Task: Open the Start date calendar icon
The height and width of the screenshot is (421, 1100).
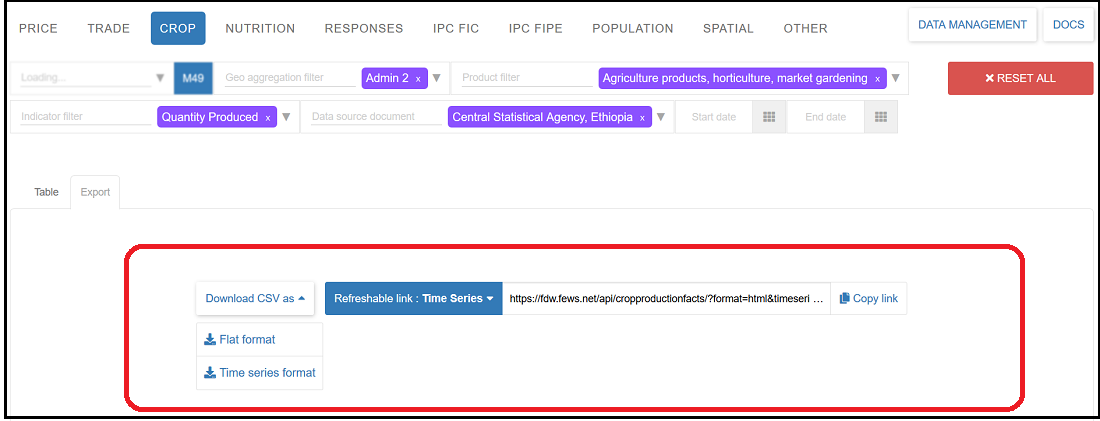Action: [x=769, y=117]
